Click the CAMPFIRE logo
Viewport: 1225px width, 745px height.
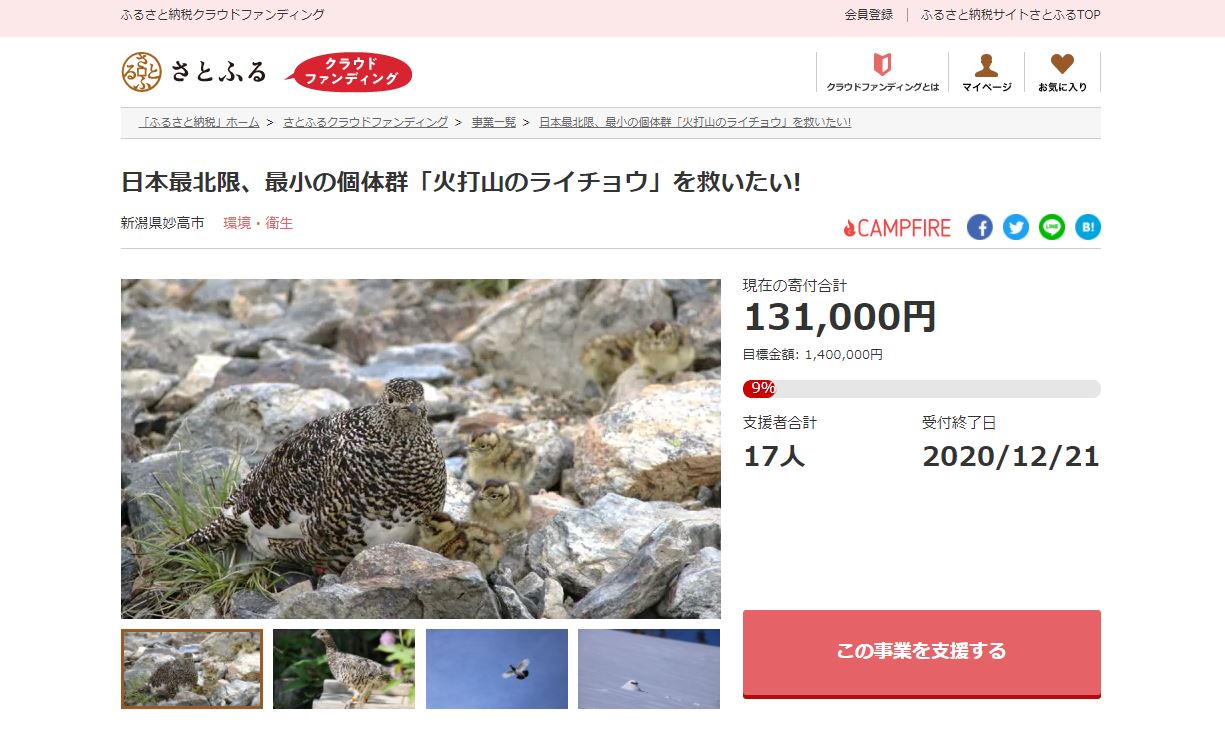[x=897, y=228]
